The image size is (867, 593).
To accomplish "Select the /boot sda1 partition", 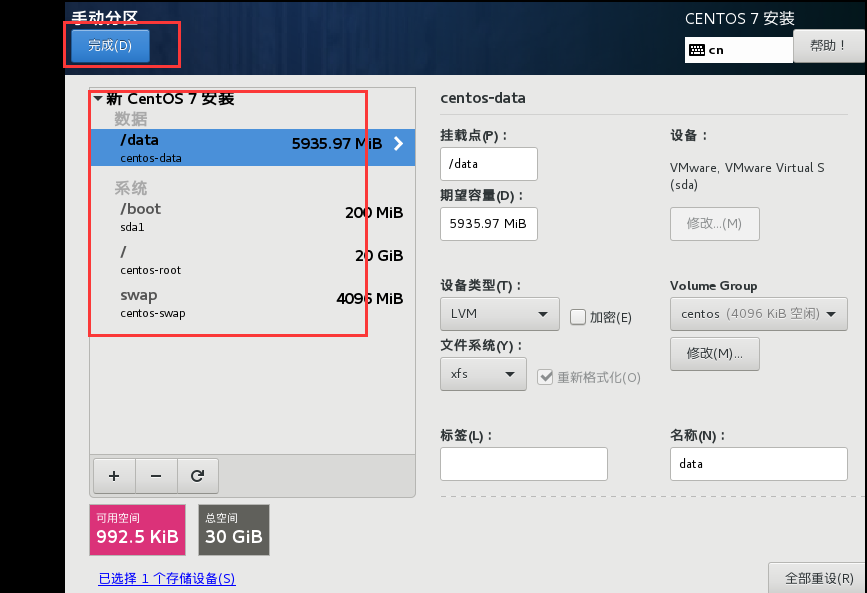I will point(253,216).
